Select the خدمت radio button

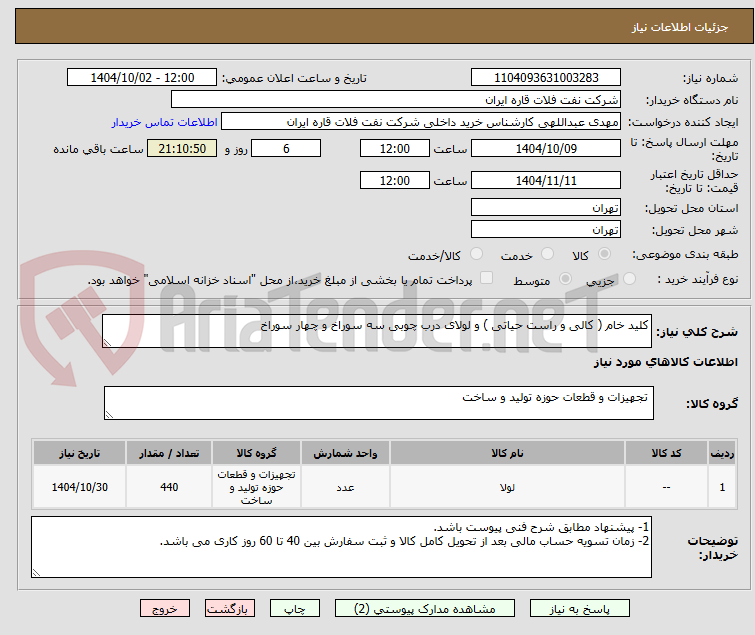(x=547, y=254)
